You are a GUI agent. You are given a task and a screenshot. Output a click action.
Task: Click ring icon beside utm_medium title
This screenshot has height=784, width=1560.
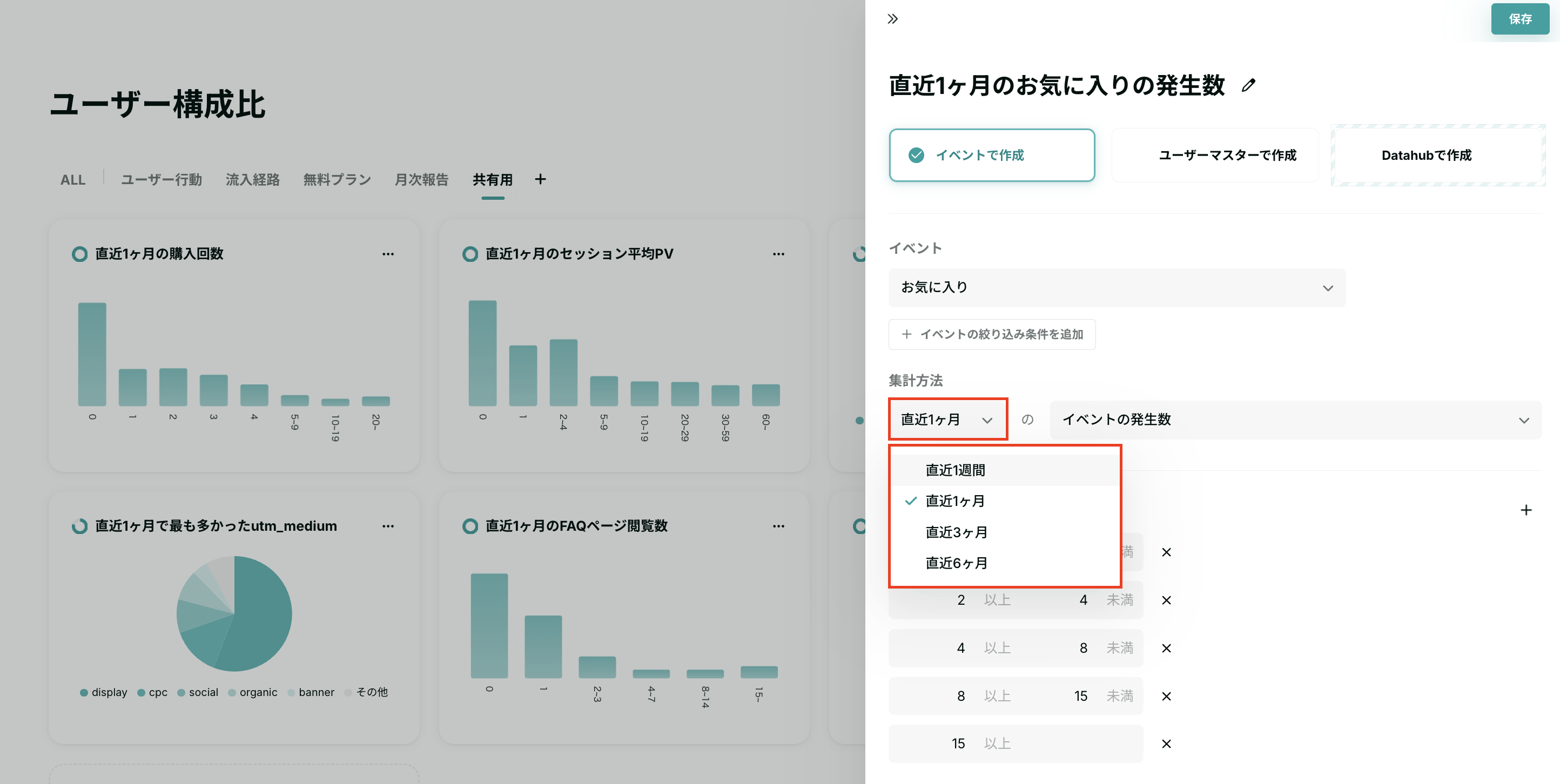click(79, 526)
